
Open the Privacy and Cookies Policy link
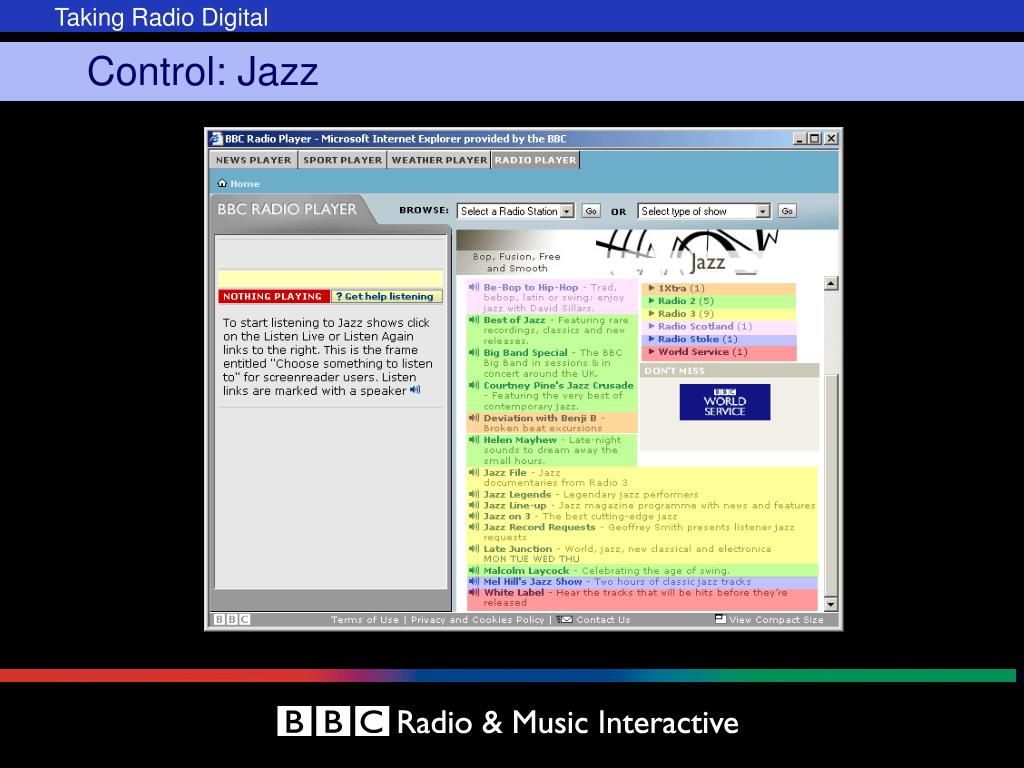click(x=477, y=620)
